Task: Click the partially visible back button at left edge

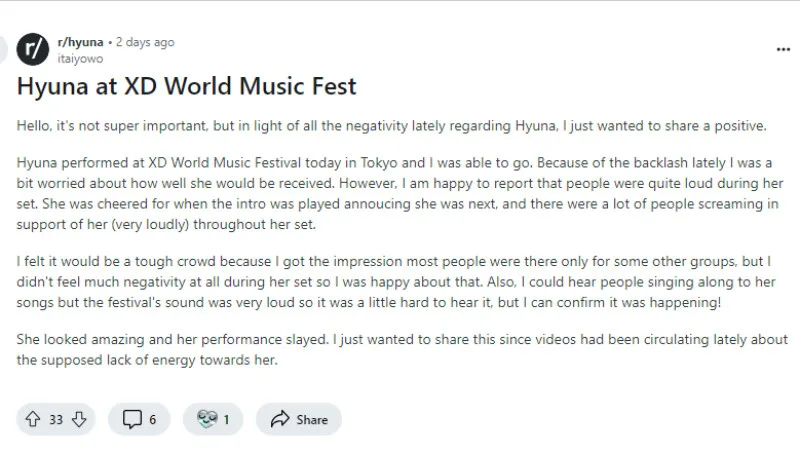Action: click(x=3, y=49)
